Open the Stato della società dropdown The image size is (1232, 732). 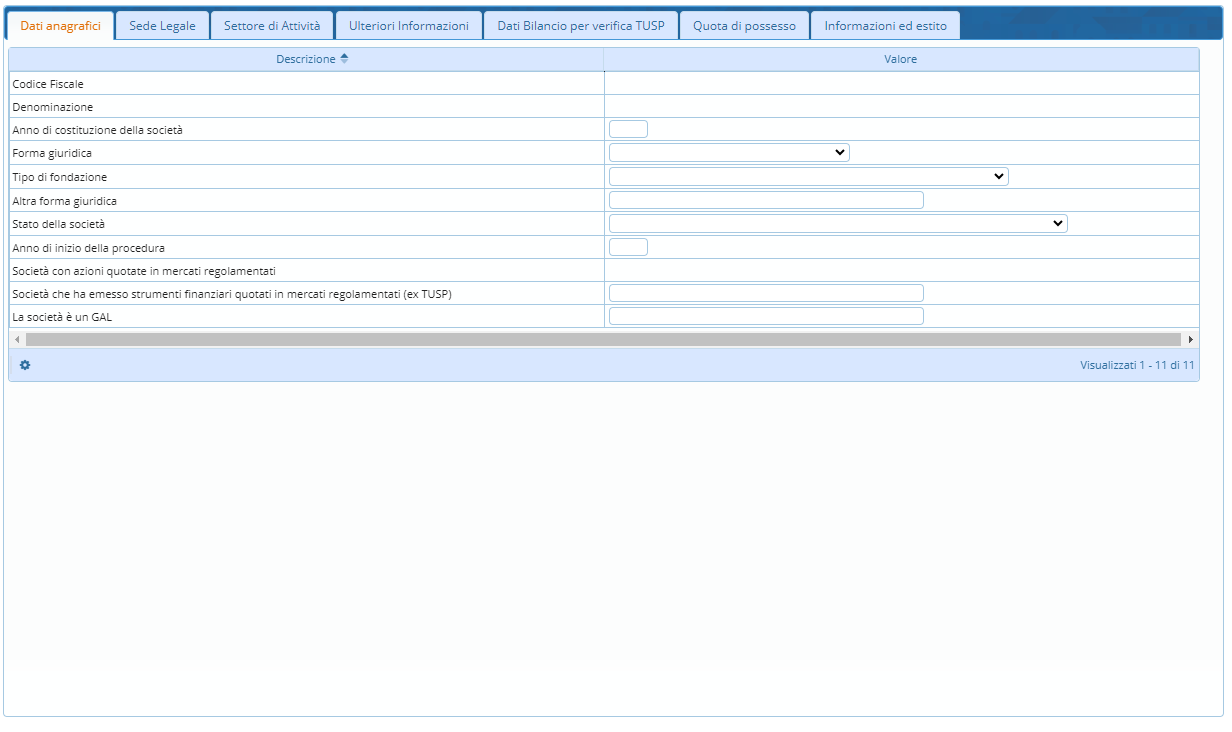[838, 224]
